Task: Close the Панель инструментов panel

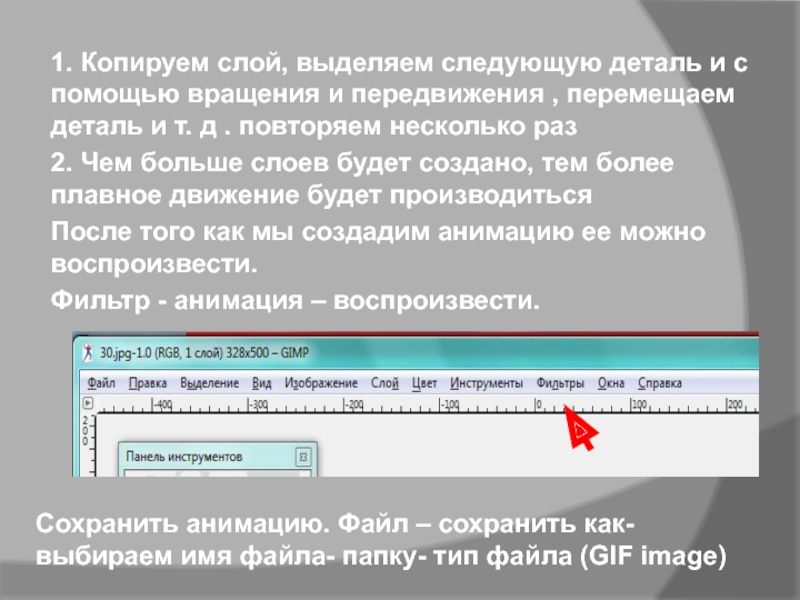Action: [x=303, y=457]
